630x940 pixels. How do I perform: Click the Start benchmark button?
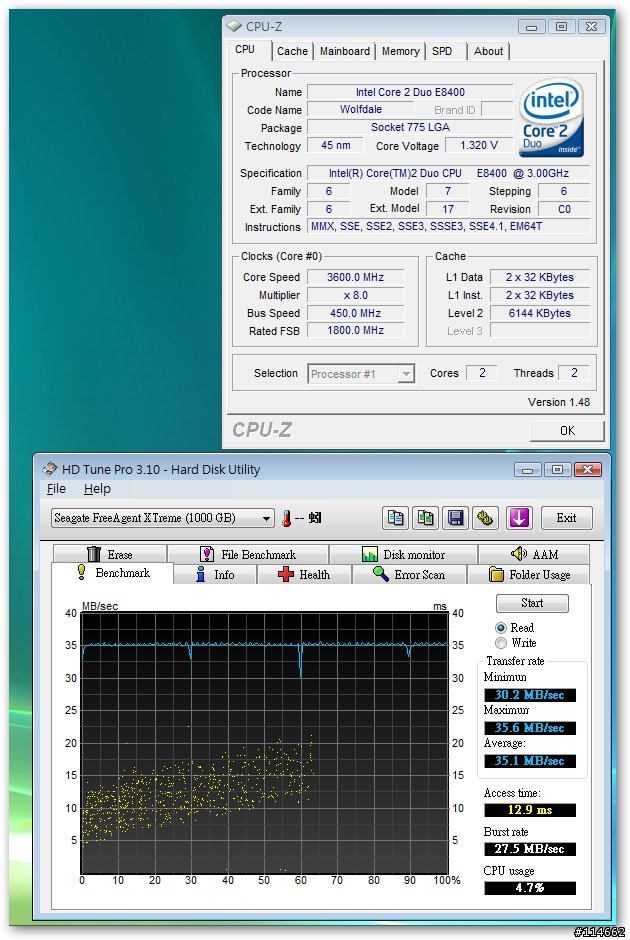coord(532,603)
